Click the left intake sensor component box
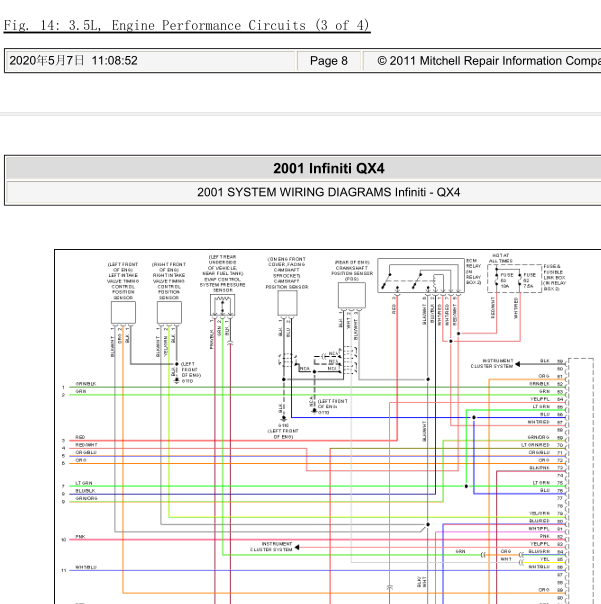 [123, 312]
